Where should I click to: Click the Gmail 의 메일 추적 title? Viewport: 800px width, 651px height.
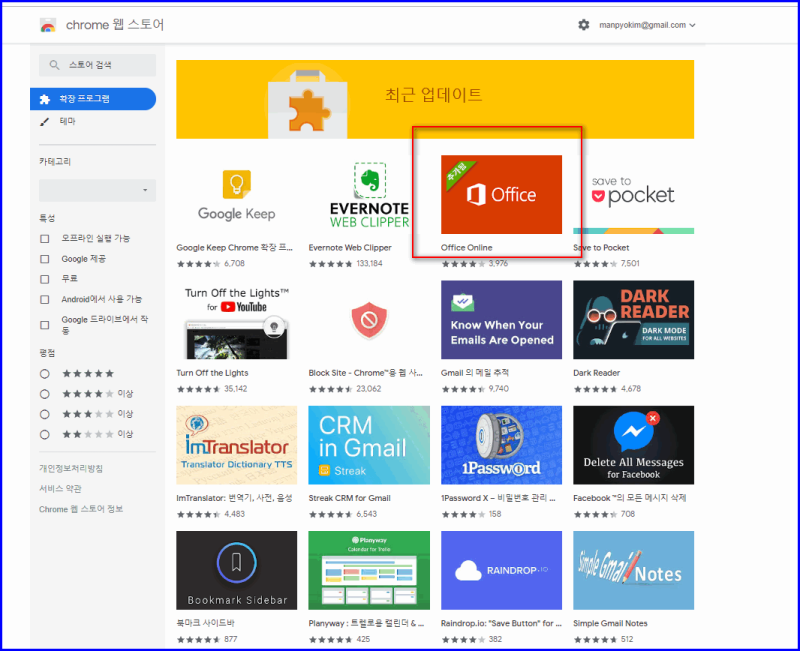[x=475, y=373]
